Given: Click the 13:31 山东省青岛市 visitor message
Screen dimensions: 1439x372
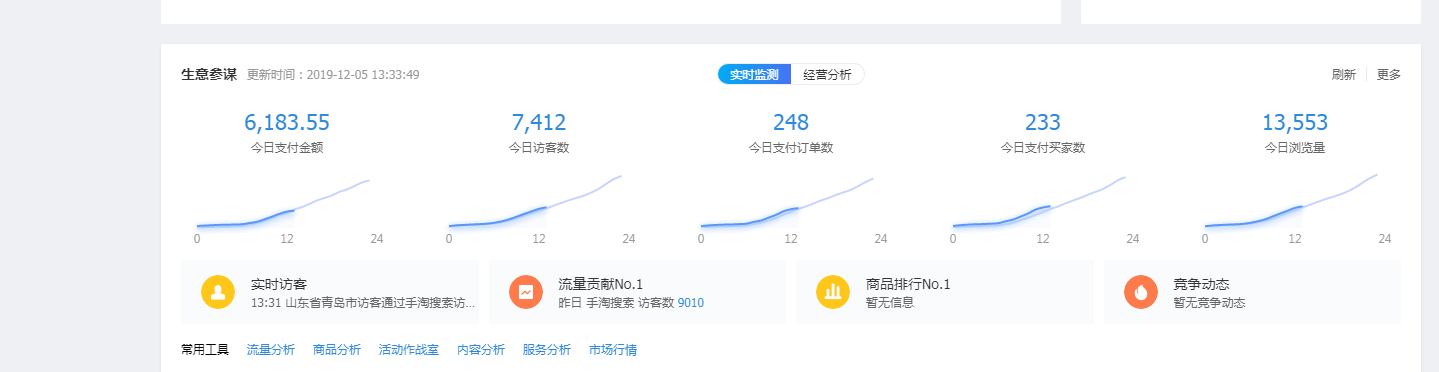Looking at the screenshot, I should point(363,302).
